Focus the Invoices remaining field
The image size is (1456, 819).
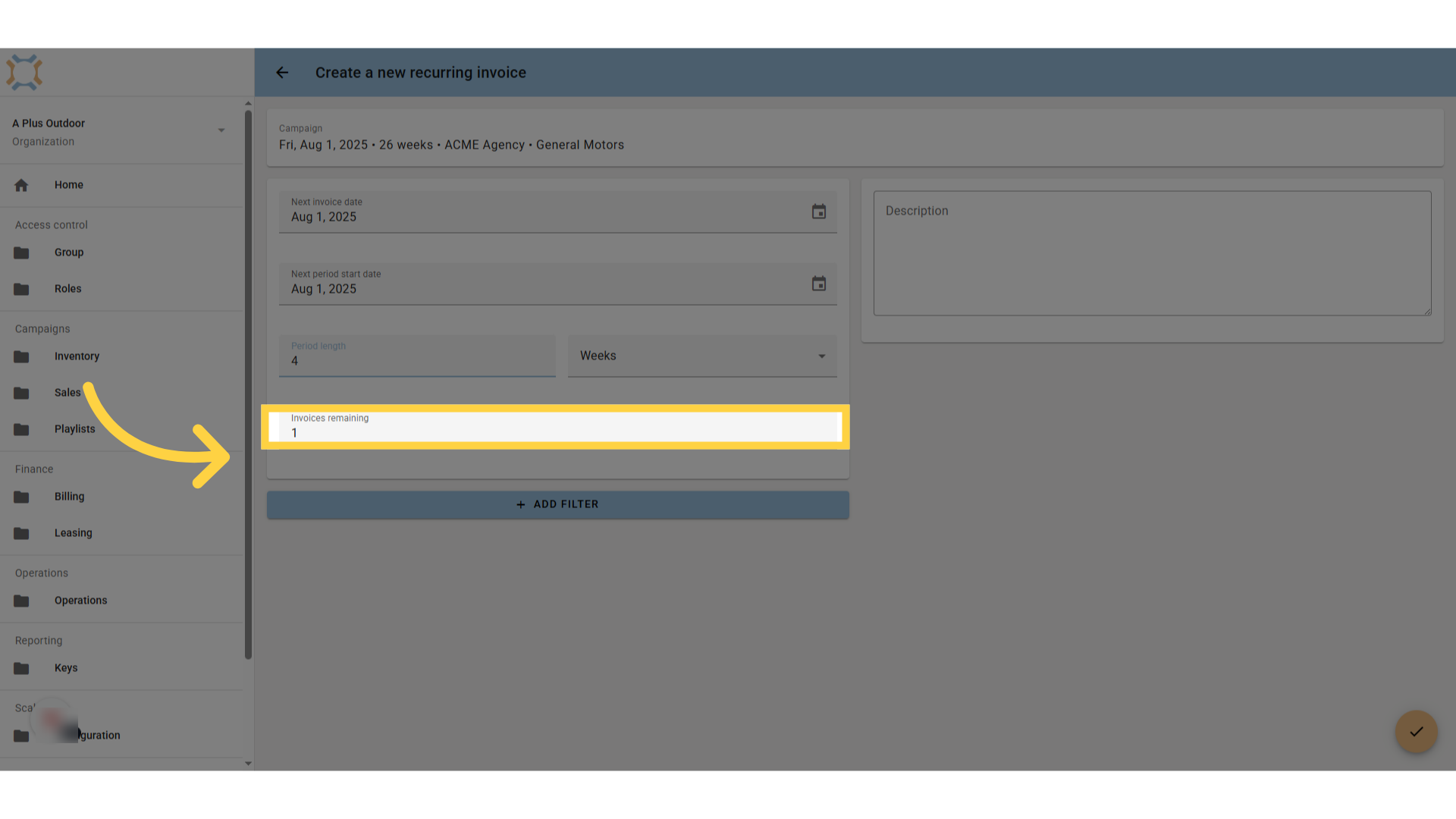coord(558,427)
